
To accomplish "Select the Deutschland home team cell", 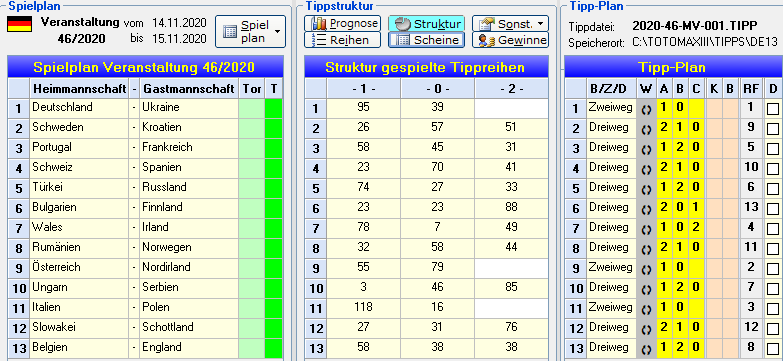I will (79, 108).
